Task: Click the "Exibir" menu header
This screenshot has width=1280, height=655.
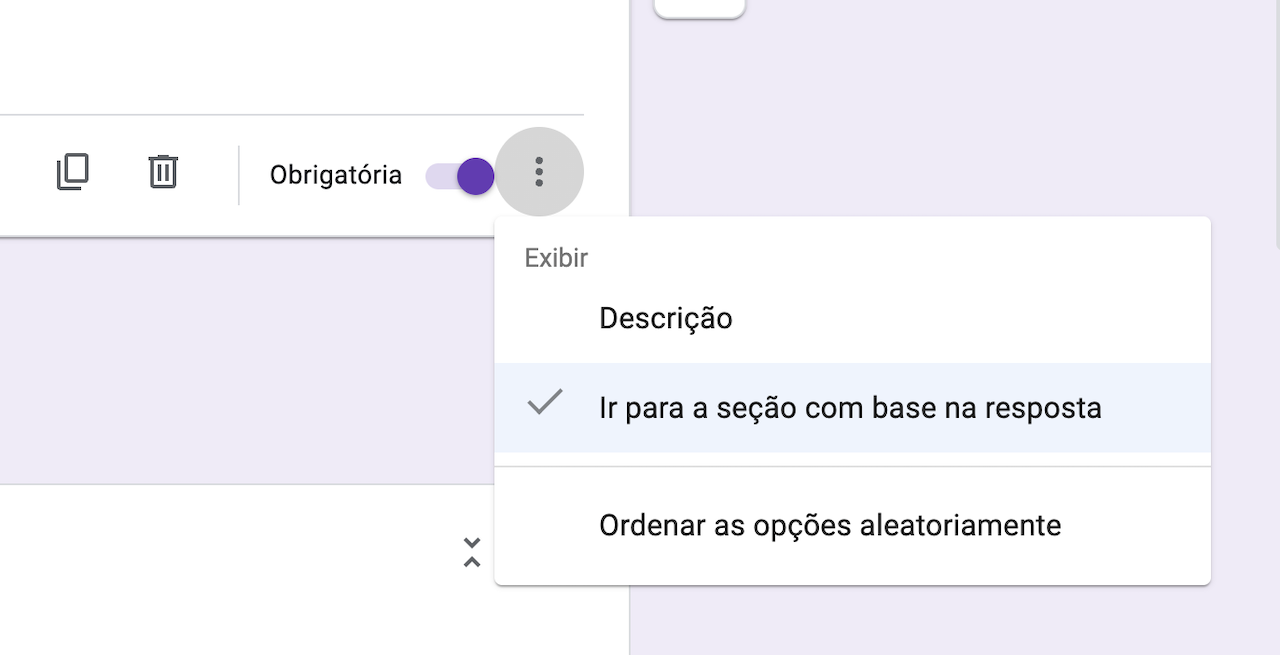Action: 556,258
